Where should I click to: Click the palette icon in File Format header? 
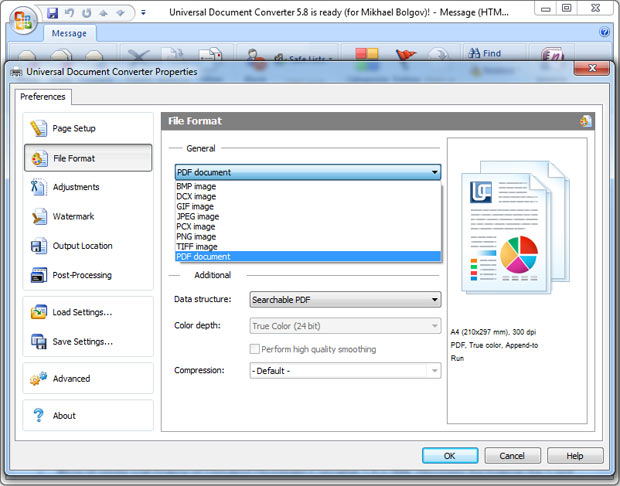[x=586, y=121]
